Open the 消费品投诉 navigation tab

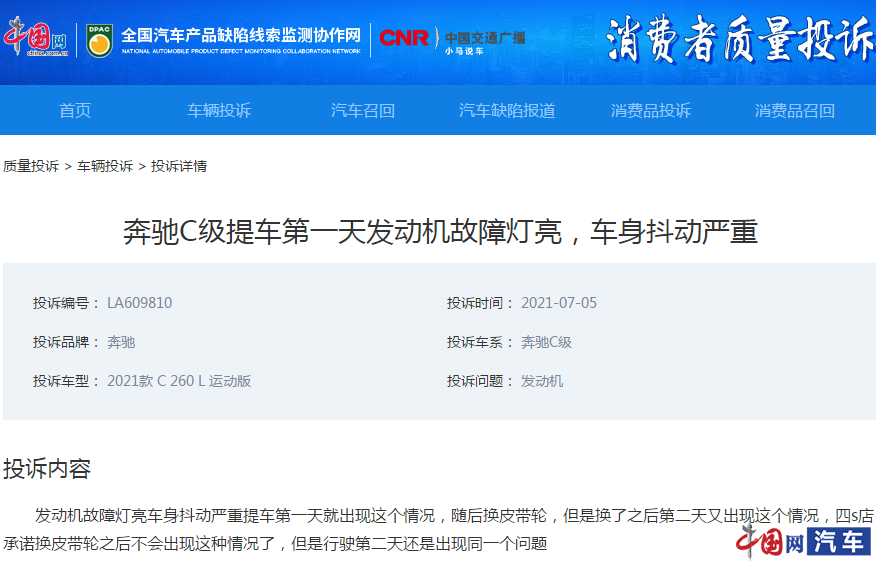click(651, 110)
